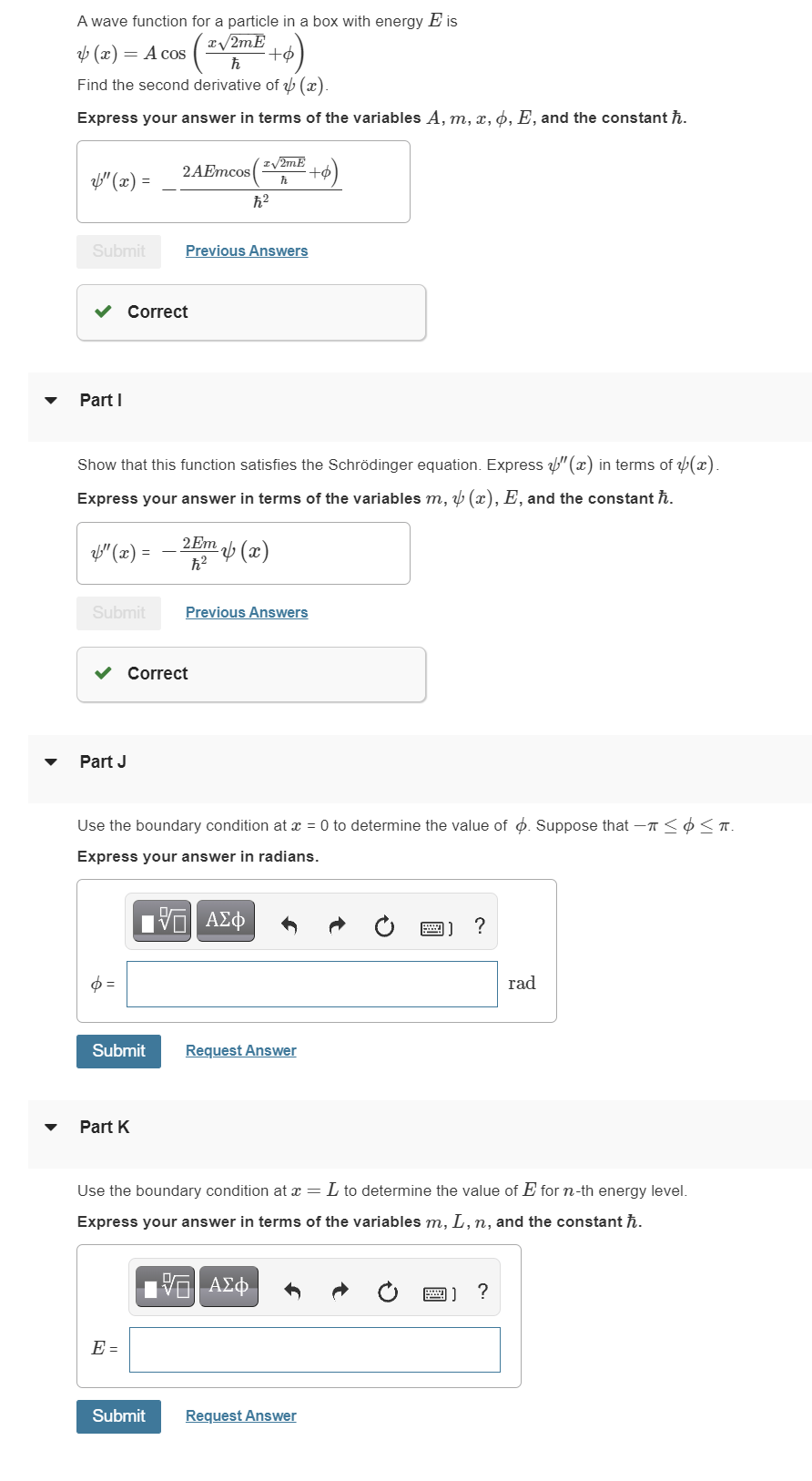Undo last edit in Part K toolbar

(292, 1292)
